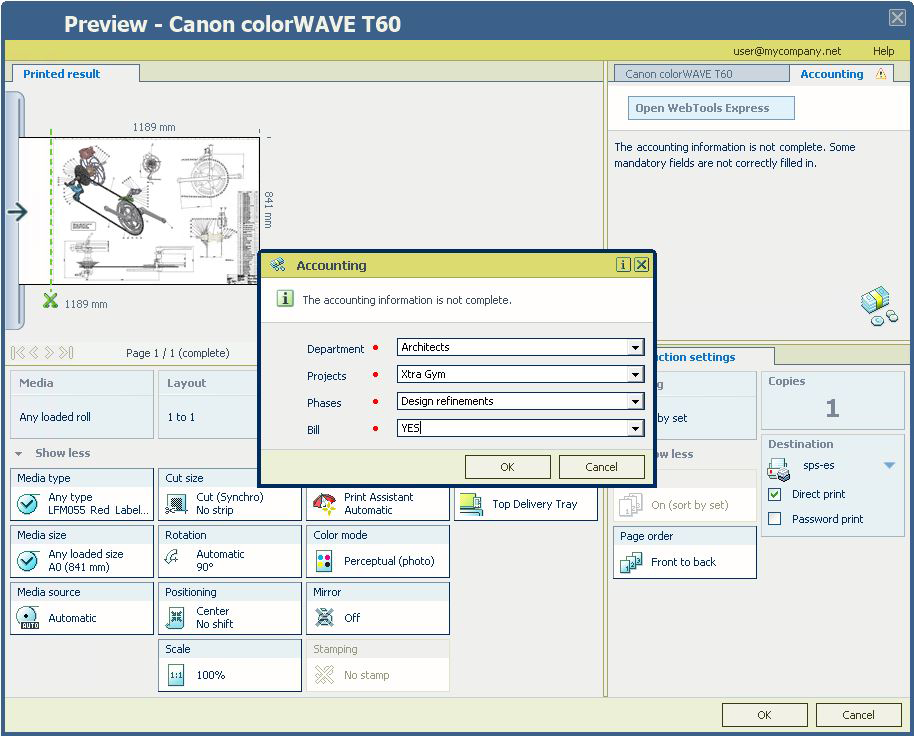Click the Scale 100% icon
This screenshot has width=914, height=736.
point(176,675)
